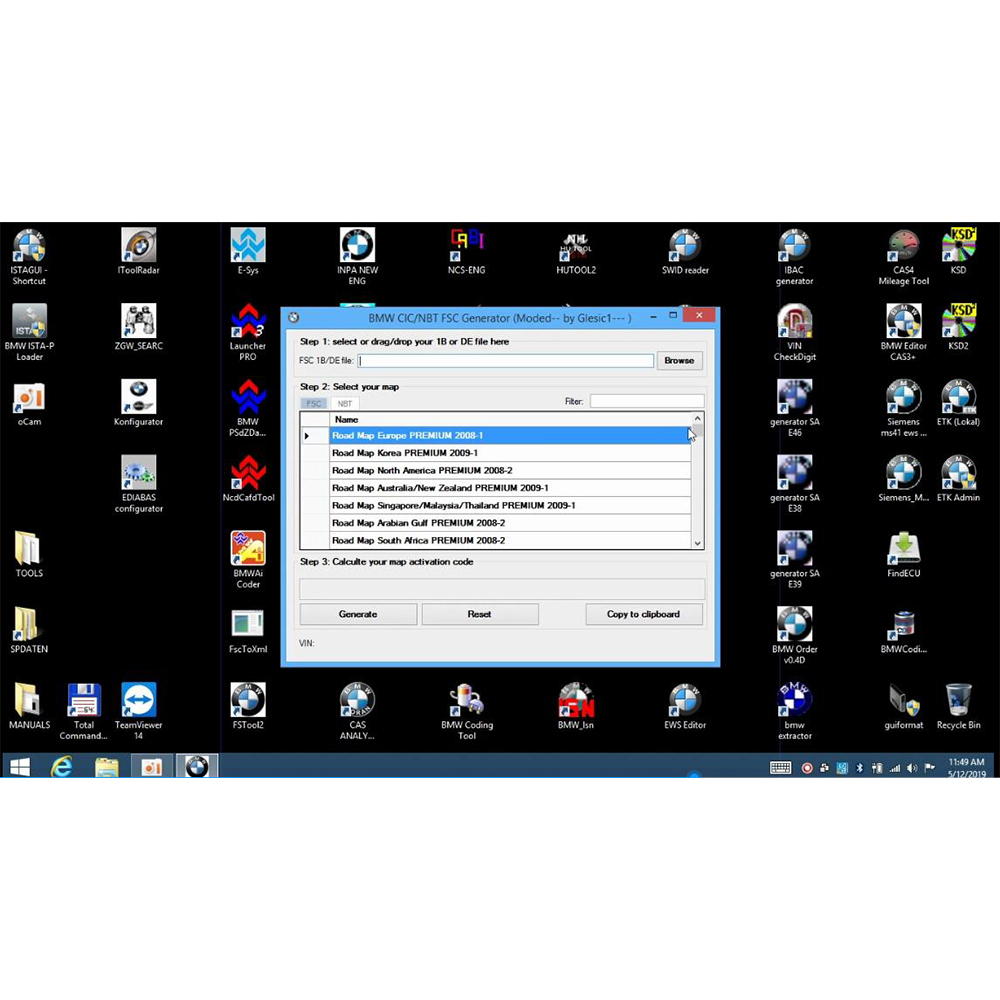
Task: Switch to the FSC tab
Action: [x=314, y=403]
